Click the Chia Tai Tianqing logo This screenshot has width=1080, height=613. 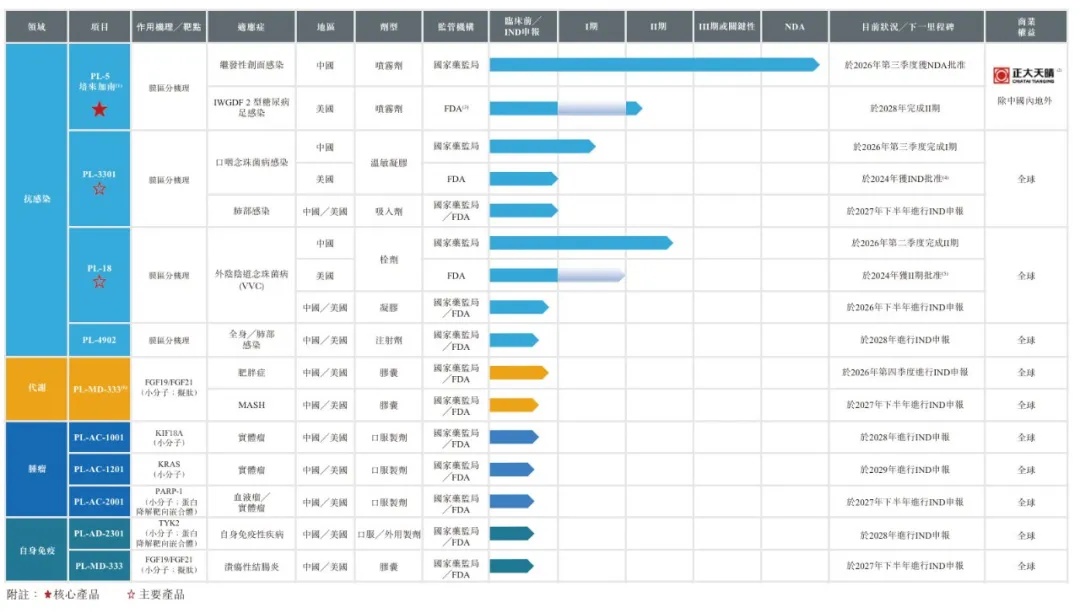point(1026,75)
